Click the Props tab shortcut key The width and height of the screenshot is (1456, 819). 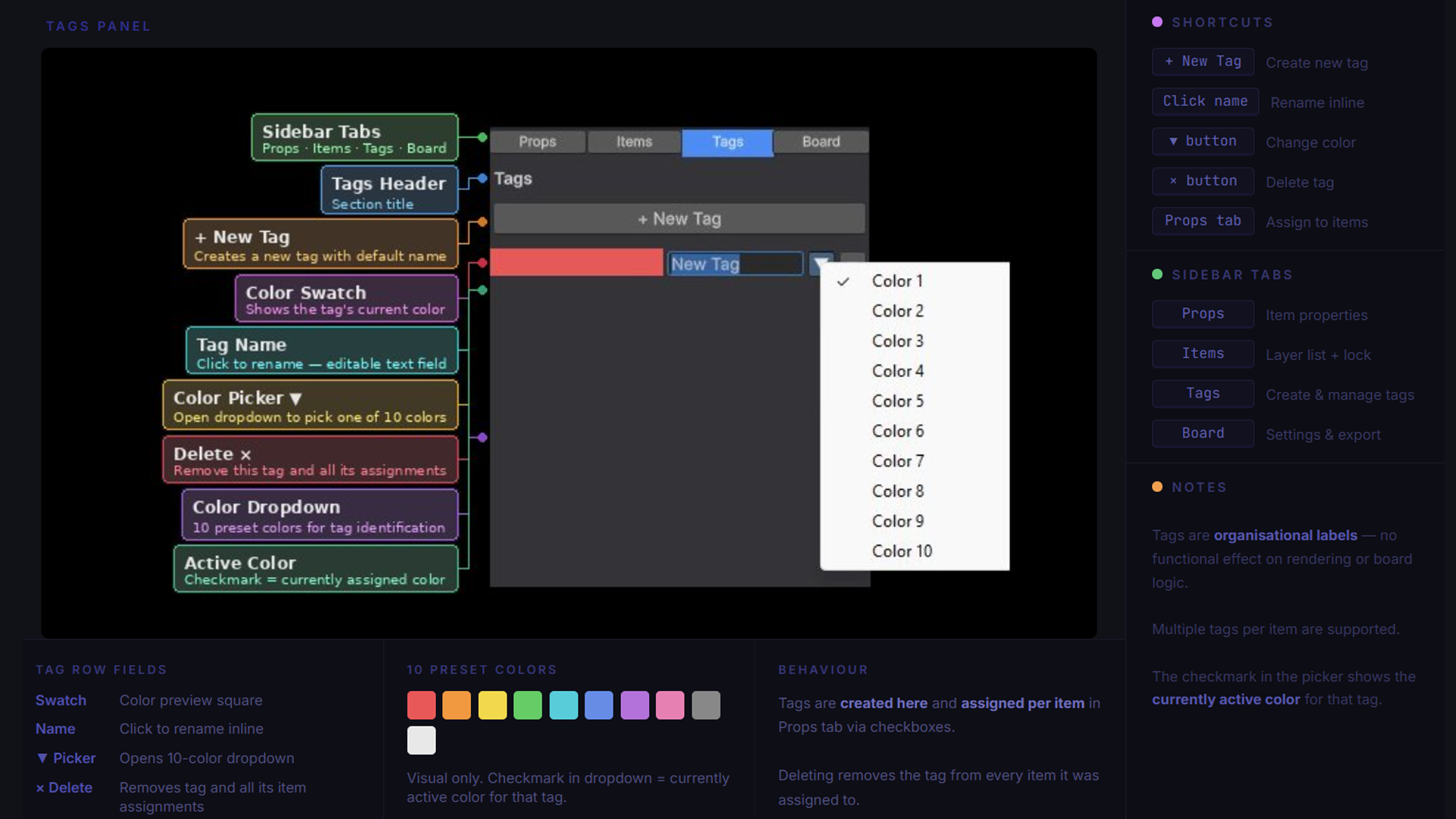point(1203,221)
